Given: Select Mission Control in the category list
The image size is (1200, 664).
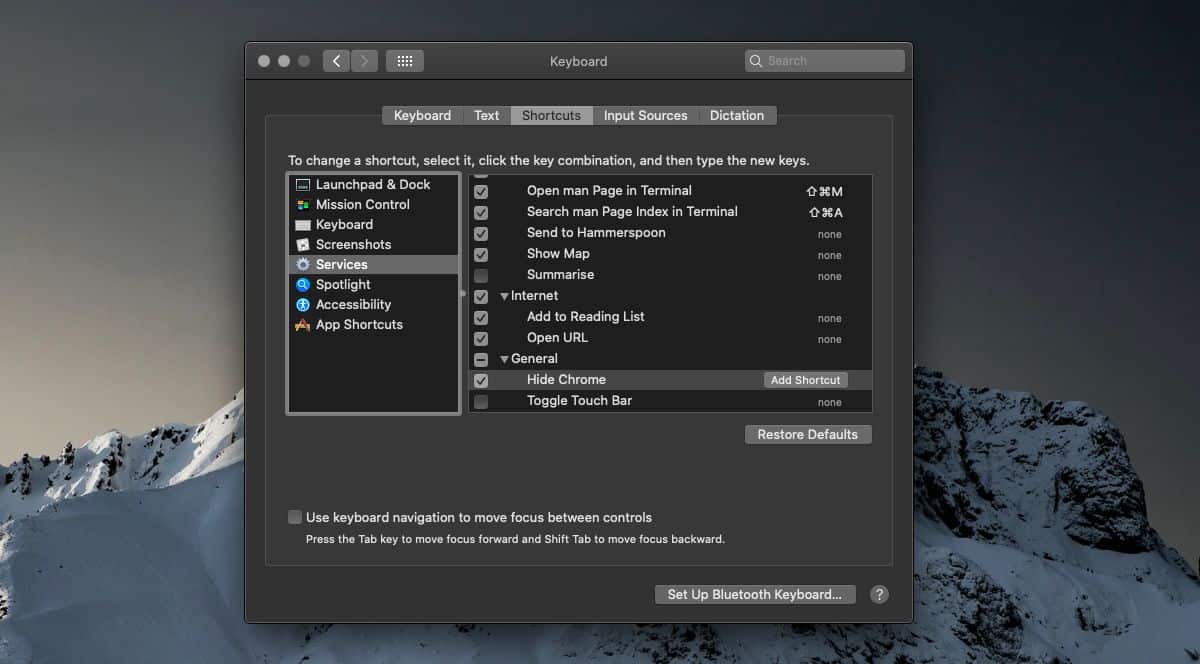Looking at the screenshot, I should point(373,205).
